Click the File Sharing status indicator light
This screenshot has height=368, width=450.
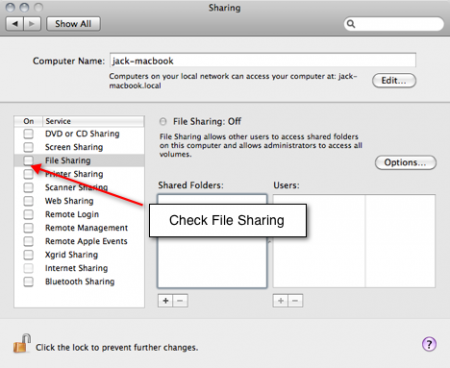coord(163,121)
